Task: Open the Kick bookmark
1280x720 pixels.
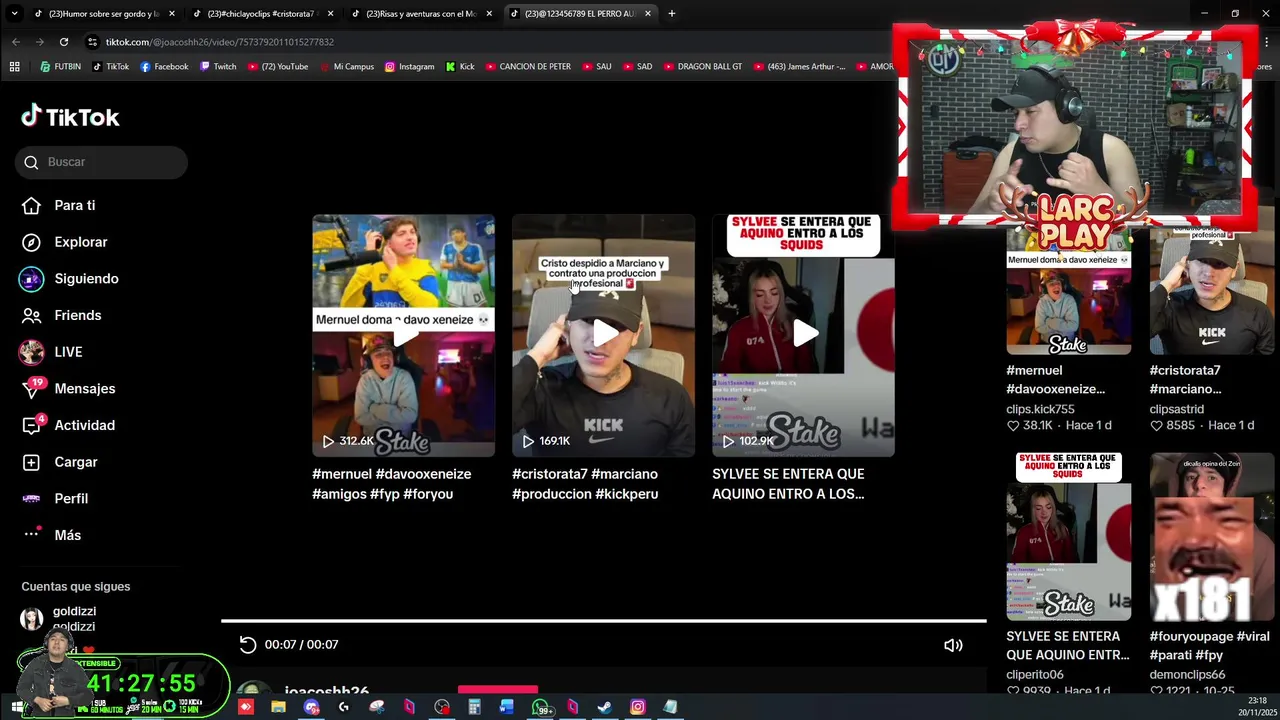Action: coord(459,67)
